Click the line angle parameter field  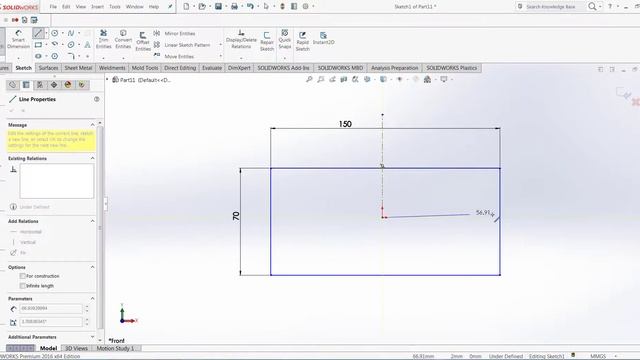tap(51, 322)
